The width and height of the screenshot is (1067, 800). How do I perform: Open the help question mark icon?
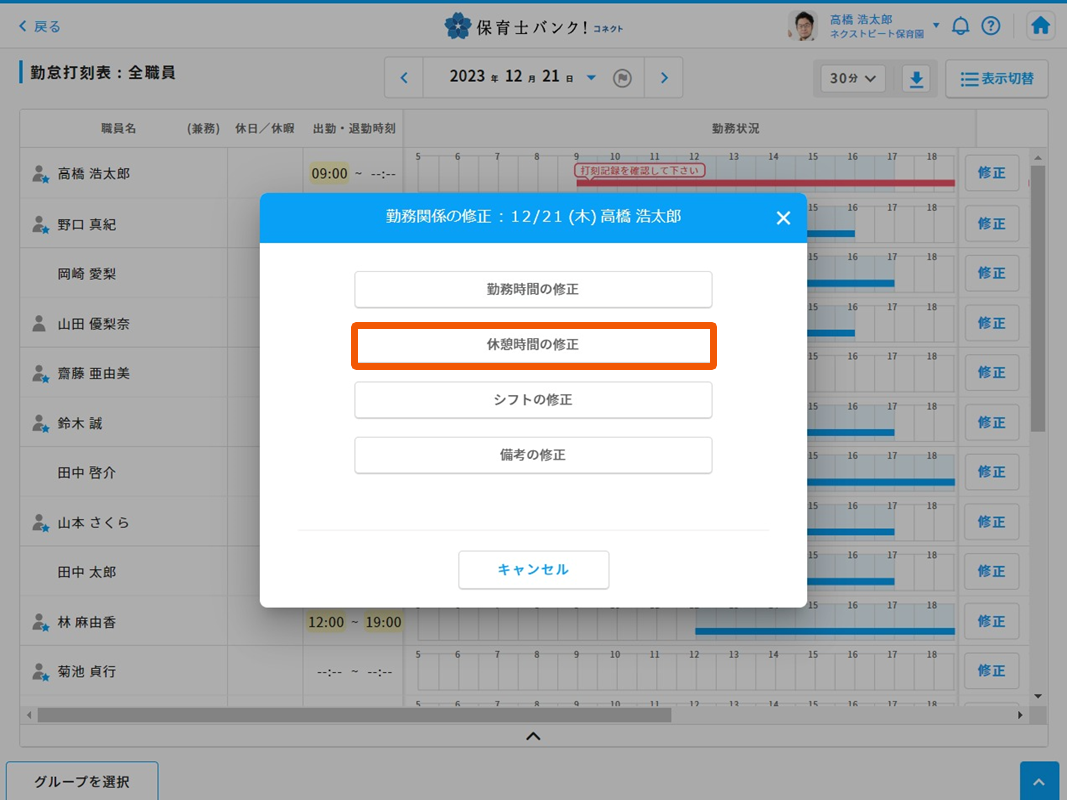pyautogui.click(x=990, y=26)
